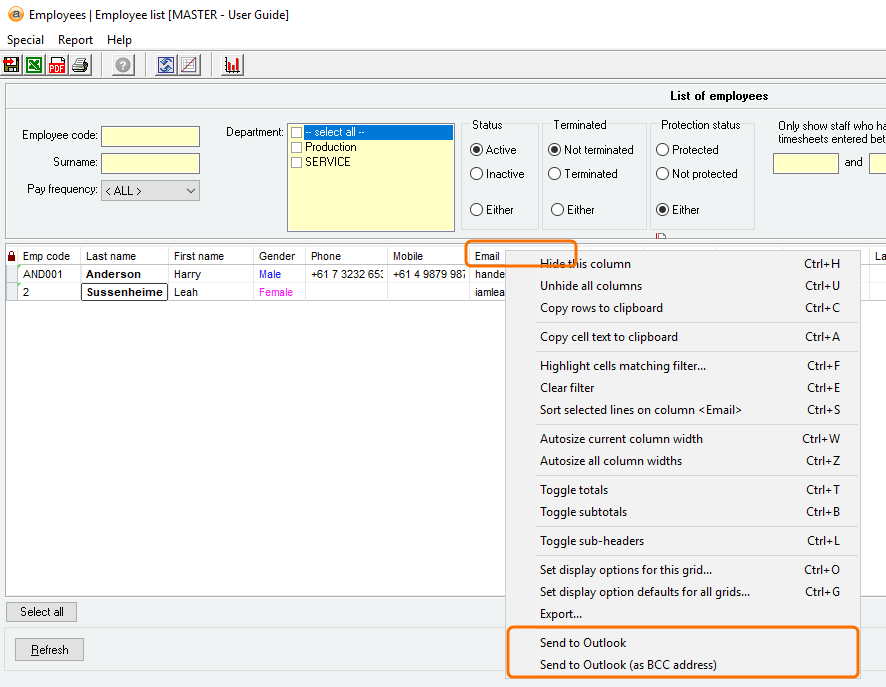Click the Select all button
This screenshot has width=886, height=687.
click(41, 612)
